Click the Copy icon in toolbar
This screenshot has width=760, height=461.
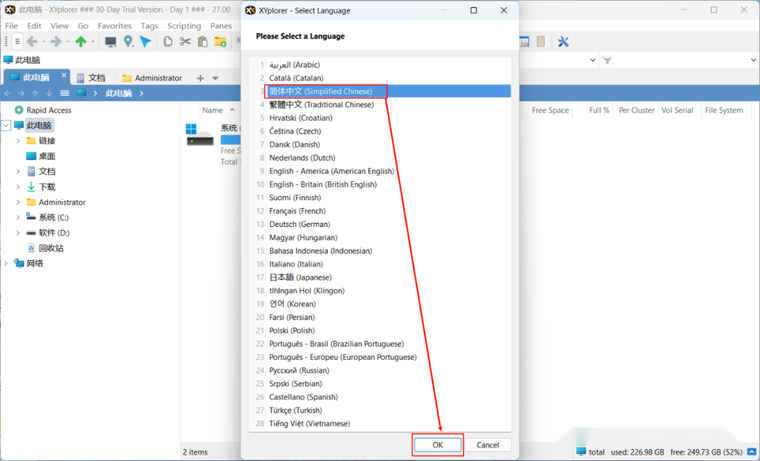point(168,42)
